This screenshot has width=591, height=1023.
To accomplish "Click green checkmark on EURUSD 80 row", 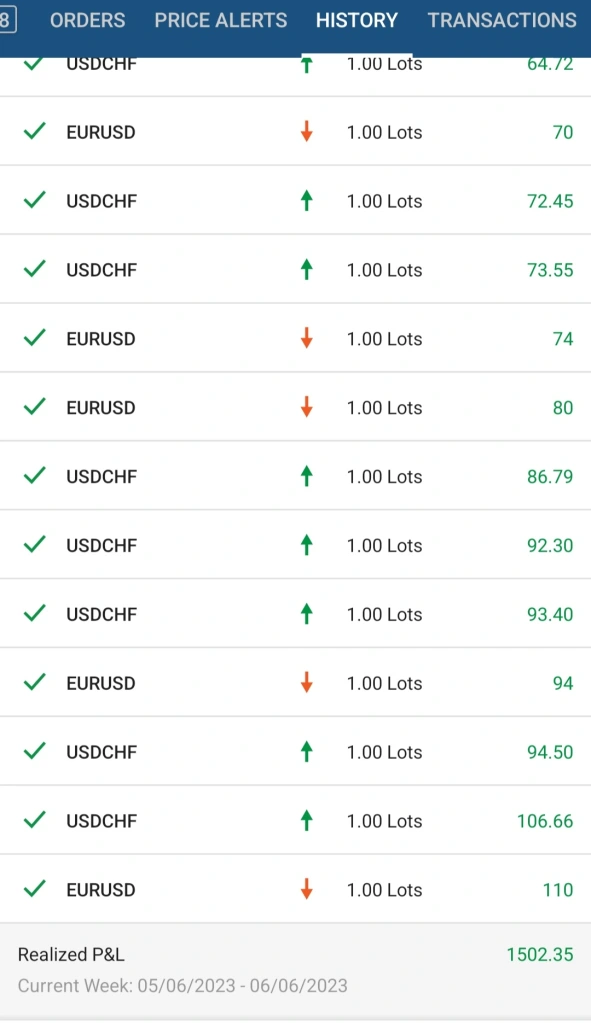I will click(35, 407).
